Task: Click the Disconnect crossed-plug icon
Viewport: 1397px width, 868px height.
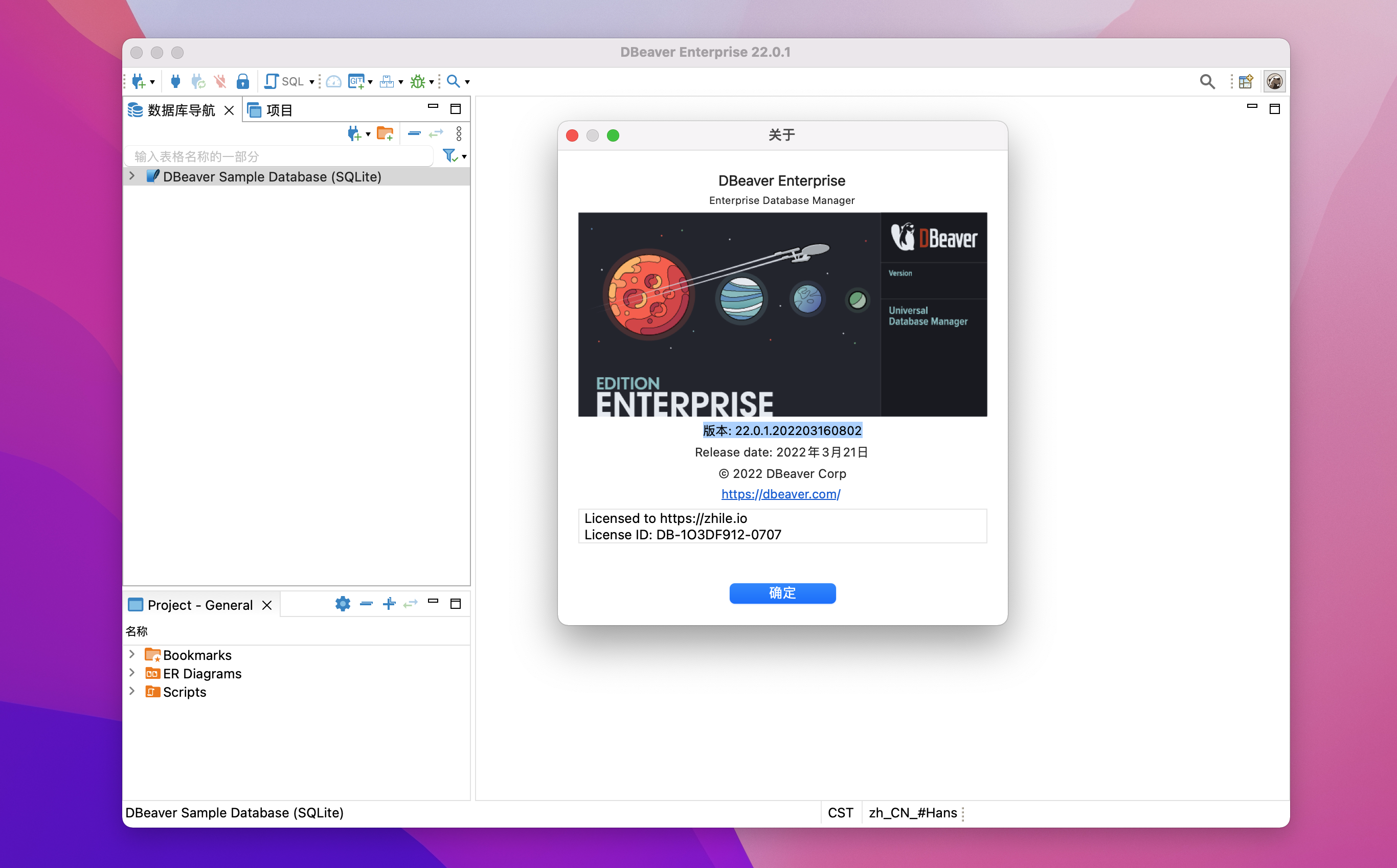Action: (x=220, y=81)
